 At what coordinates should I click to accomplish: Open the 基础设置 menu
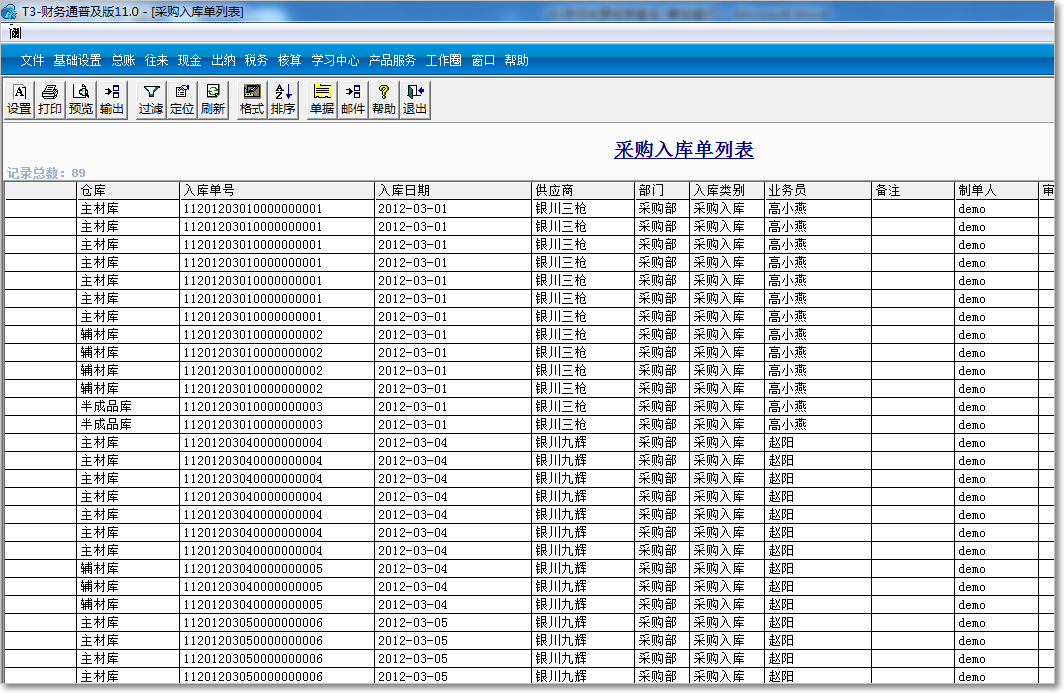[78, 60]
